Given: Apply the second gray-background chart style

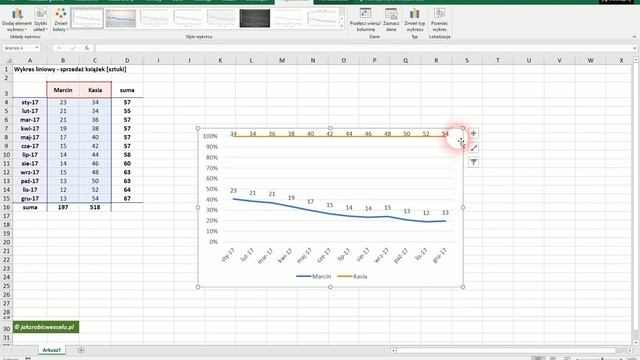Looking at the screenshot, I should pyautogui.click(x=120, y=18).
